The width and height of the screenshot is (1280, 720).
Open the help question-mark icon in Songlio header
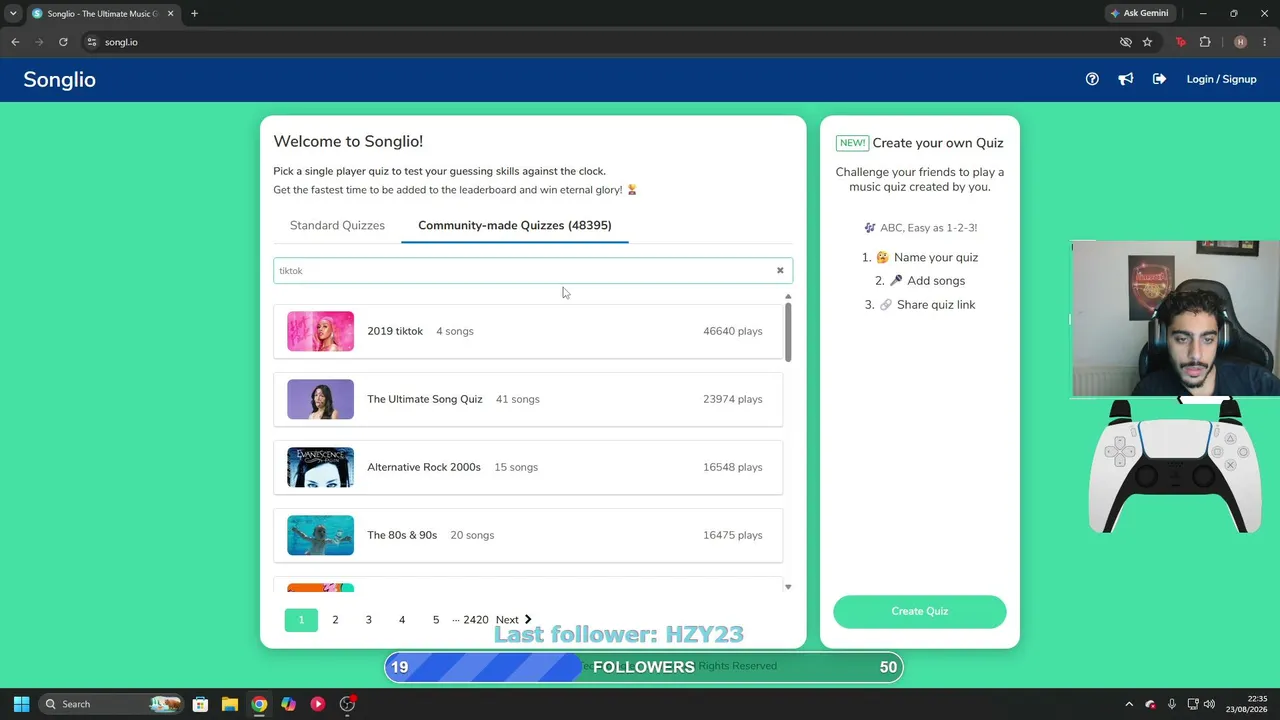(x=1092, y=79)
